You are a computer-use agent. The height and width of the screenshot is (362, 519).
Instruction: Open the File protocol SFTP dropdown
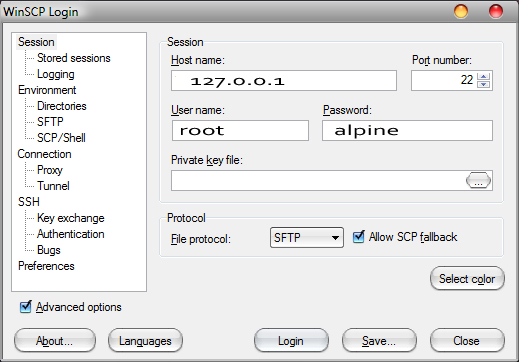click(307, 238)
